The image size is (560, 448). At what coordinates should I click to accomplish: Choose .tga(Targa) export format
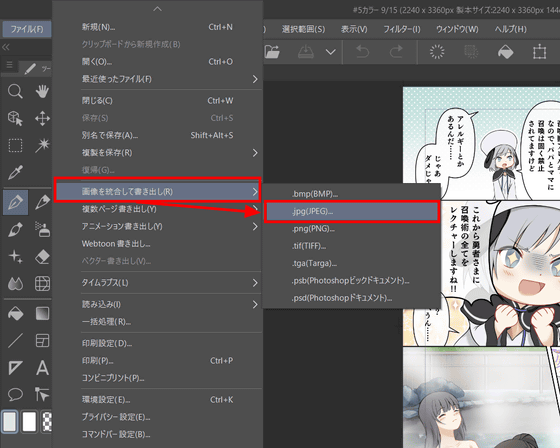click(352, 263)
